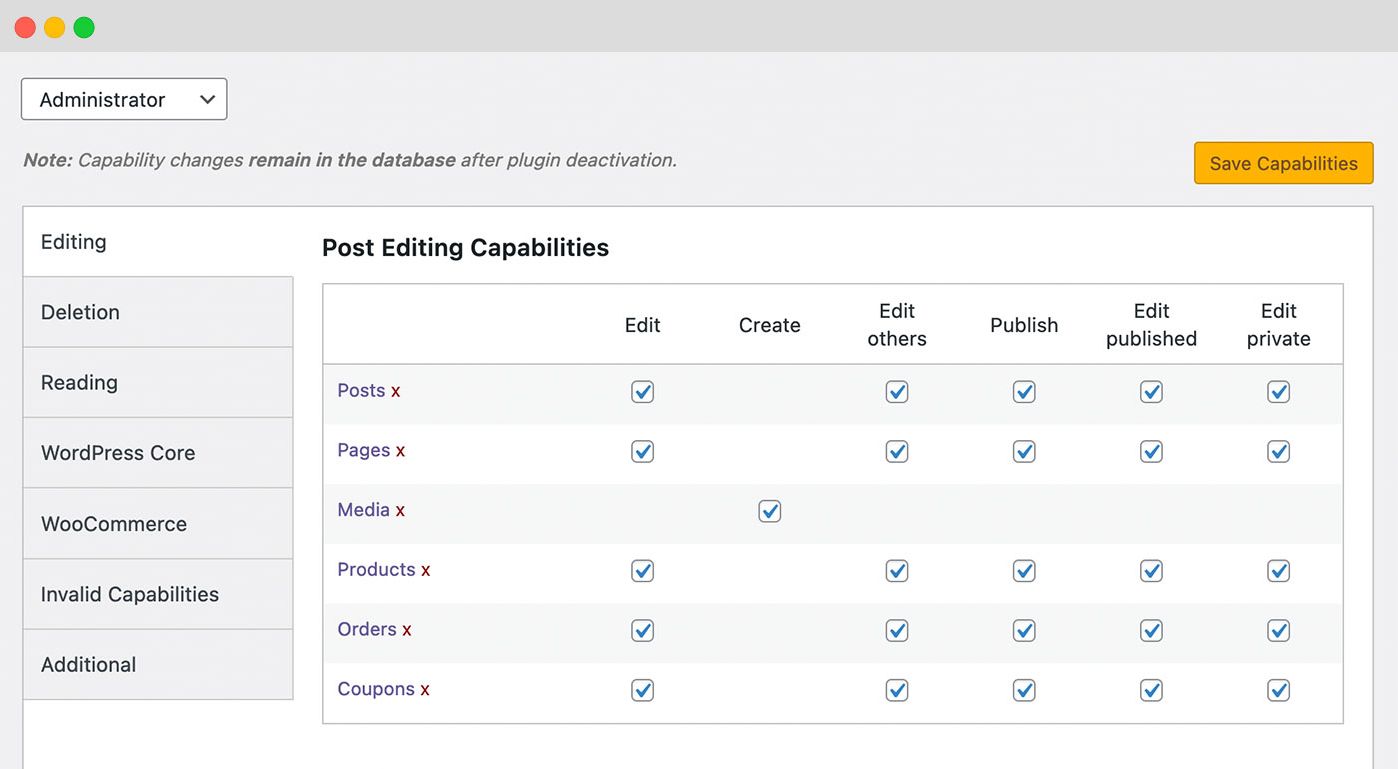Remove the Posts row using its x icon

coord(394,391)
